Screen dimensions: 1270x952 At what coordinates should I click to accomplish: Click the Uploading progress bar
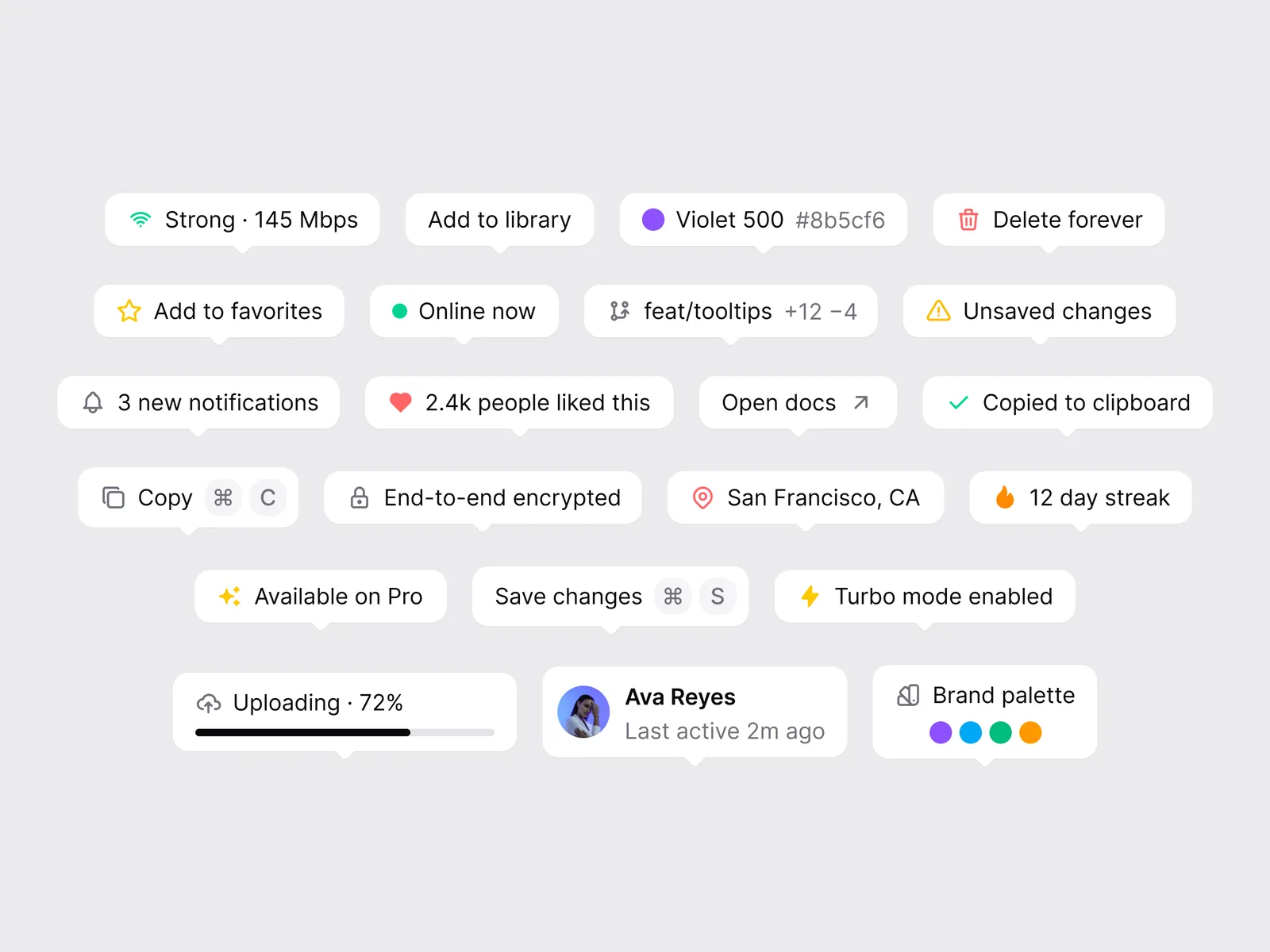[344, 732]
